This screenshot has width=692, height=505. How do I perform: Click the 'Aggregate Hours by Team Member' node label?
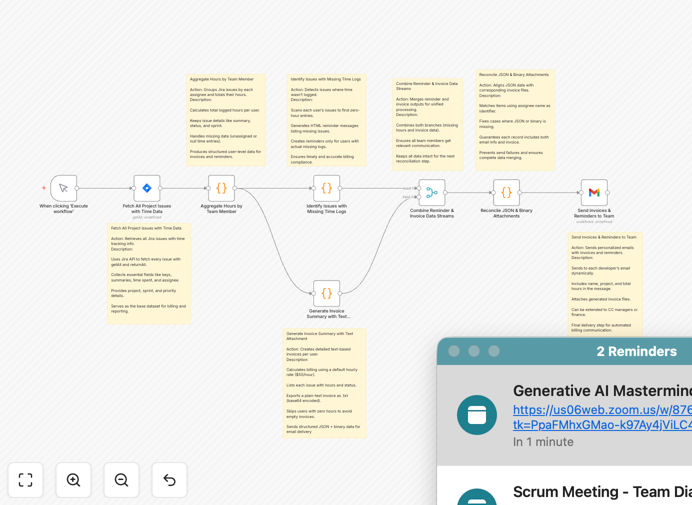[222, 209]
